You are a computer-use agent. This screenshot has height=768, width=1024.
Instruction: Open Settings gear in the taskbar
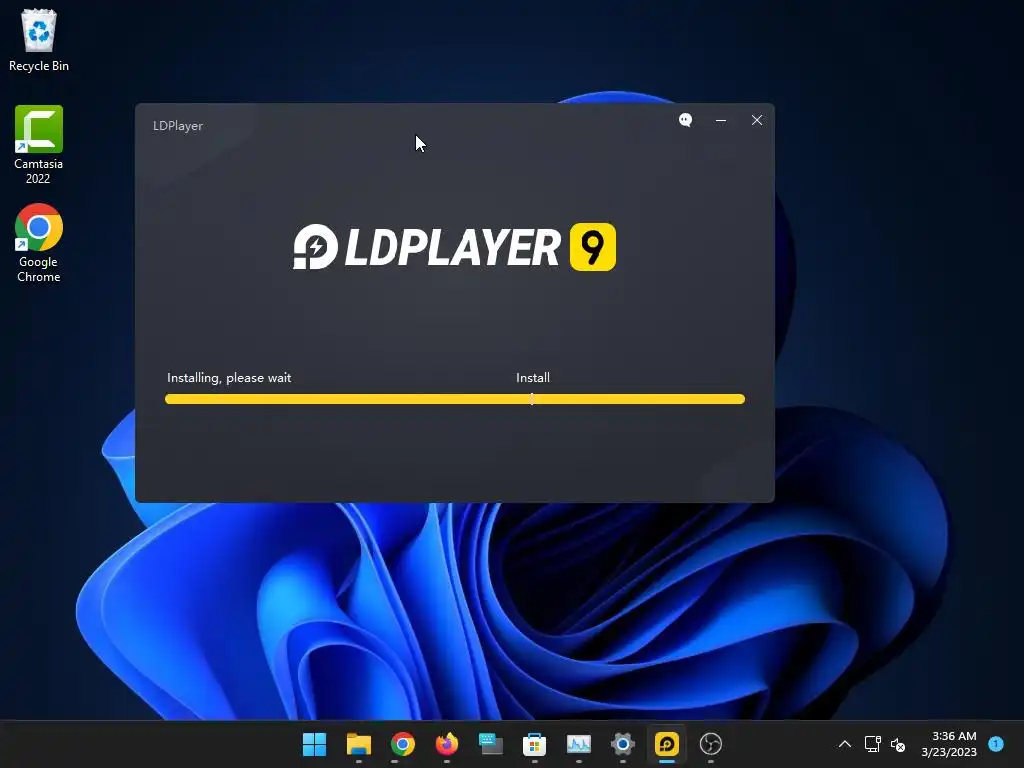[x=622, y=744]
